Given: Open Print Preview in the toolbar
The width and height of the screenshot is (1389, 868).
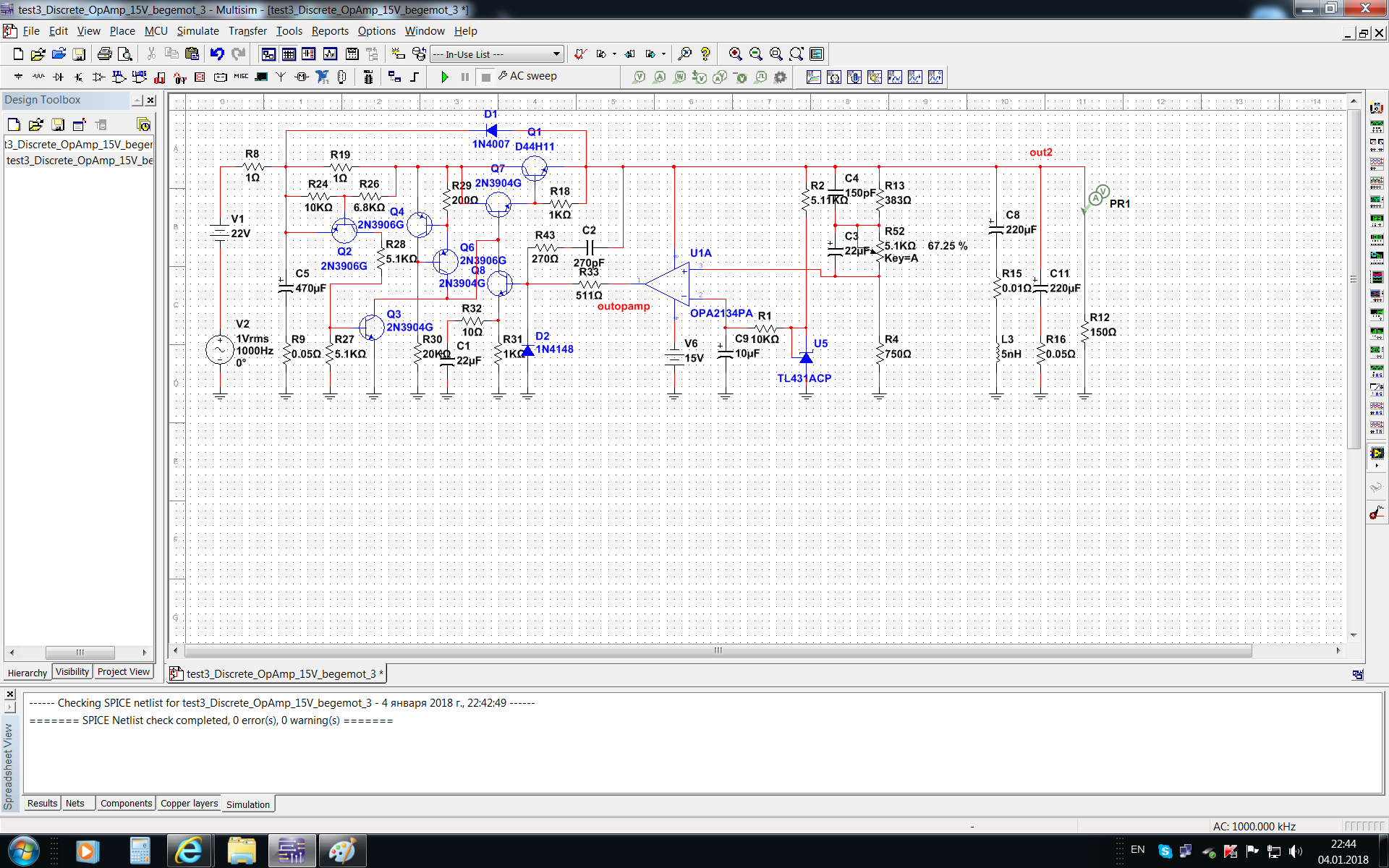Looking at the screenshot, I should click(125, 54).
